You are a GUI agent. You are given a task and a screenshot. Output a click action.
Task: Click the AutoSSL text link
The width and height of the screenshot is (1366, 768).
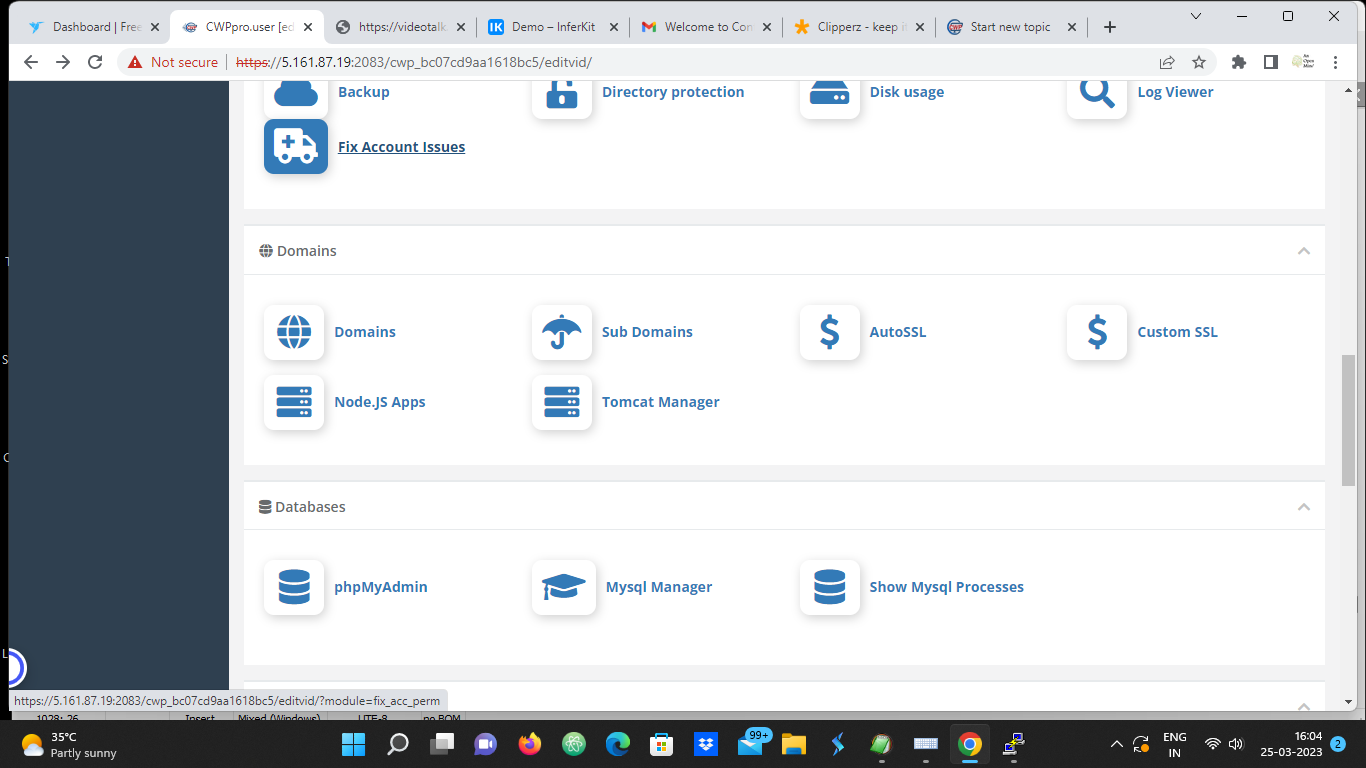898,332
